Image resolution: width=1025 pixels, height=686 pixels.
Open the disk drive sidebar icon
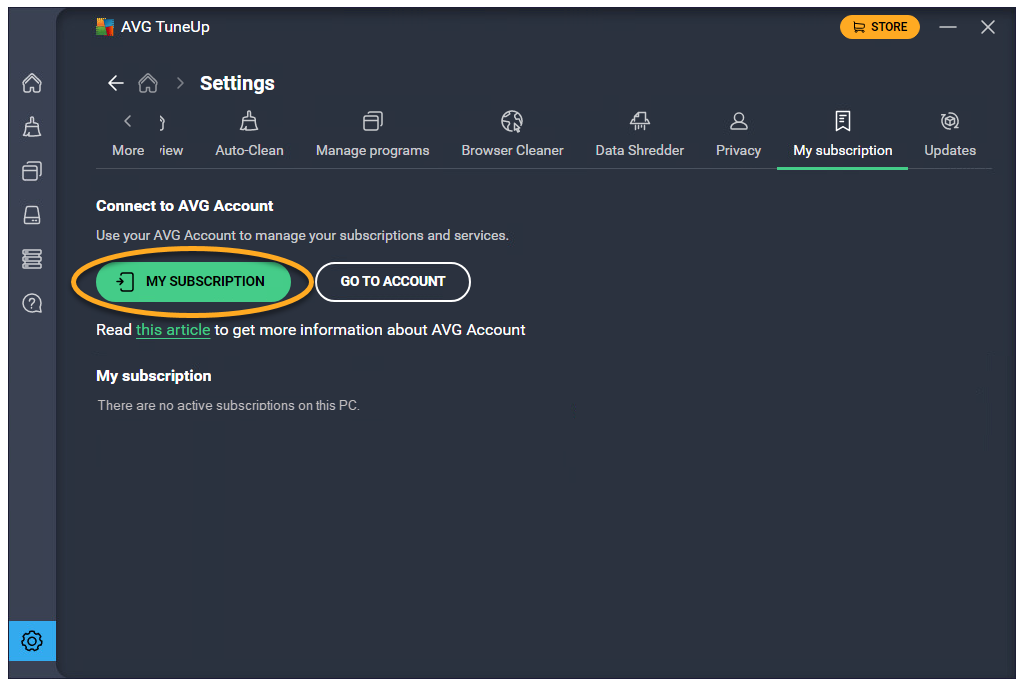32,215
